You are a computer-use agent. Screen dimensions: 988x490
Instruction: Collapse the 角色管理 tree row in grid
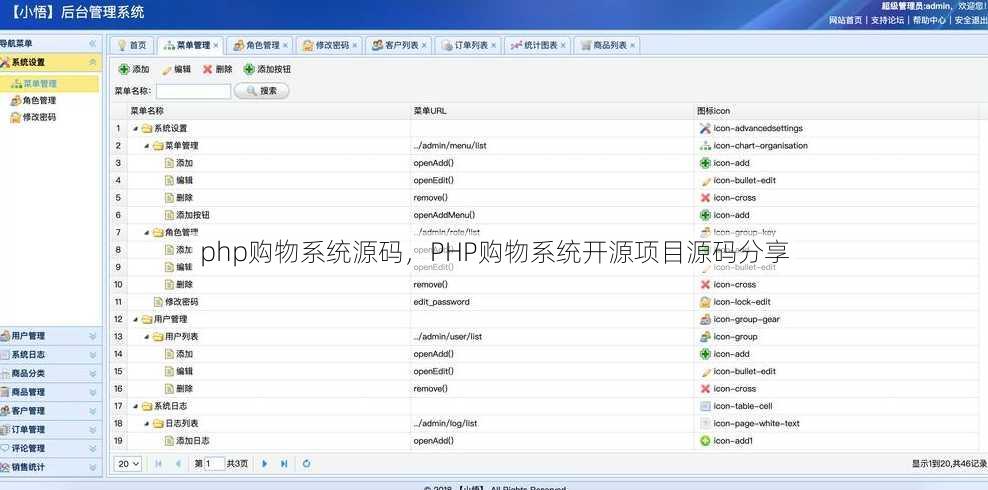147,232
